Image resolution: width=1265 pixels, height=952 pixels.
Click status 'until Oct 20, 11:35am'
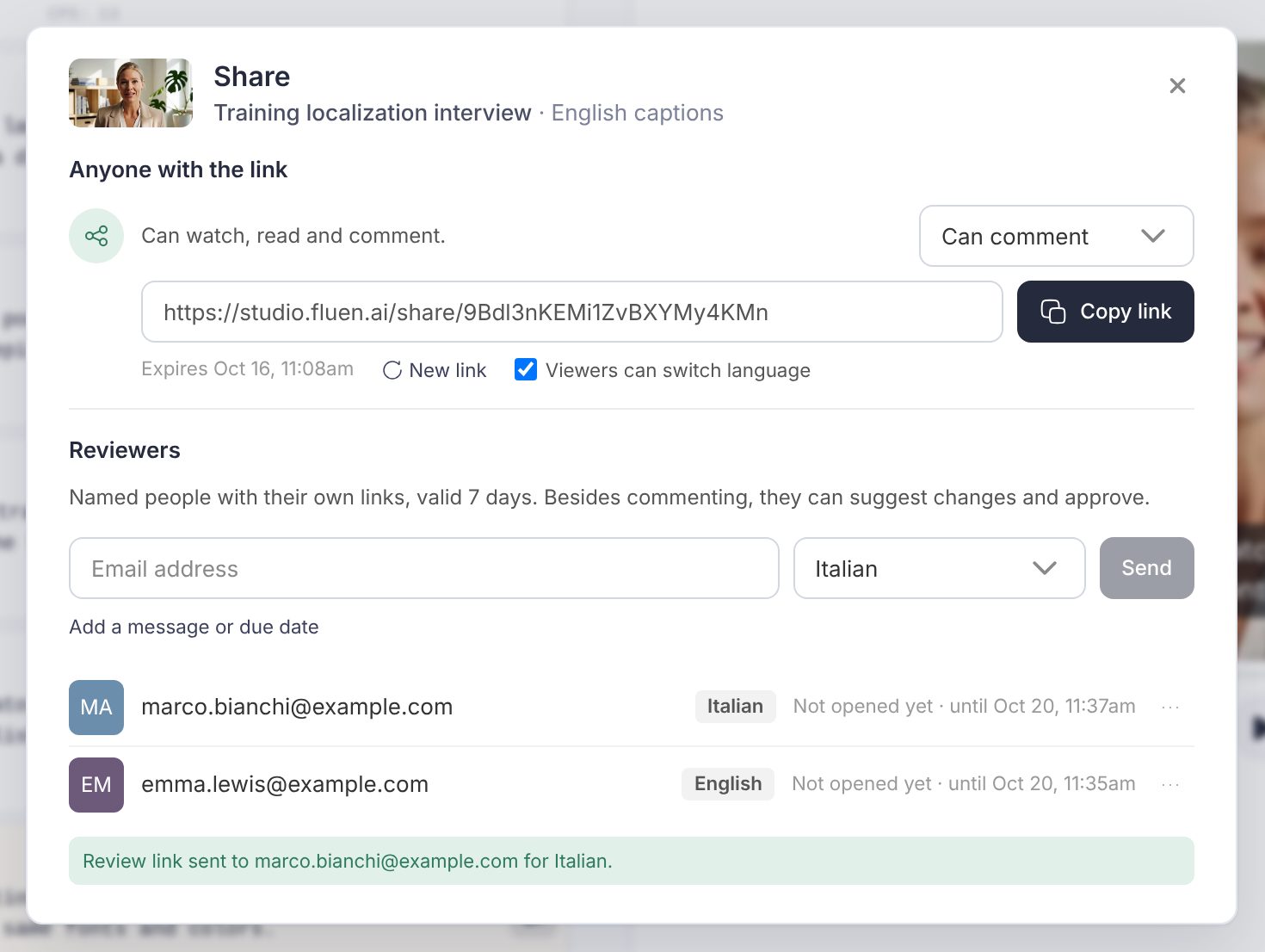(x=1041, y=784)
